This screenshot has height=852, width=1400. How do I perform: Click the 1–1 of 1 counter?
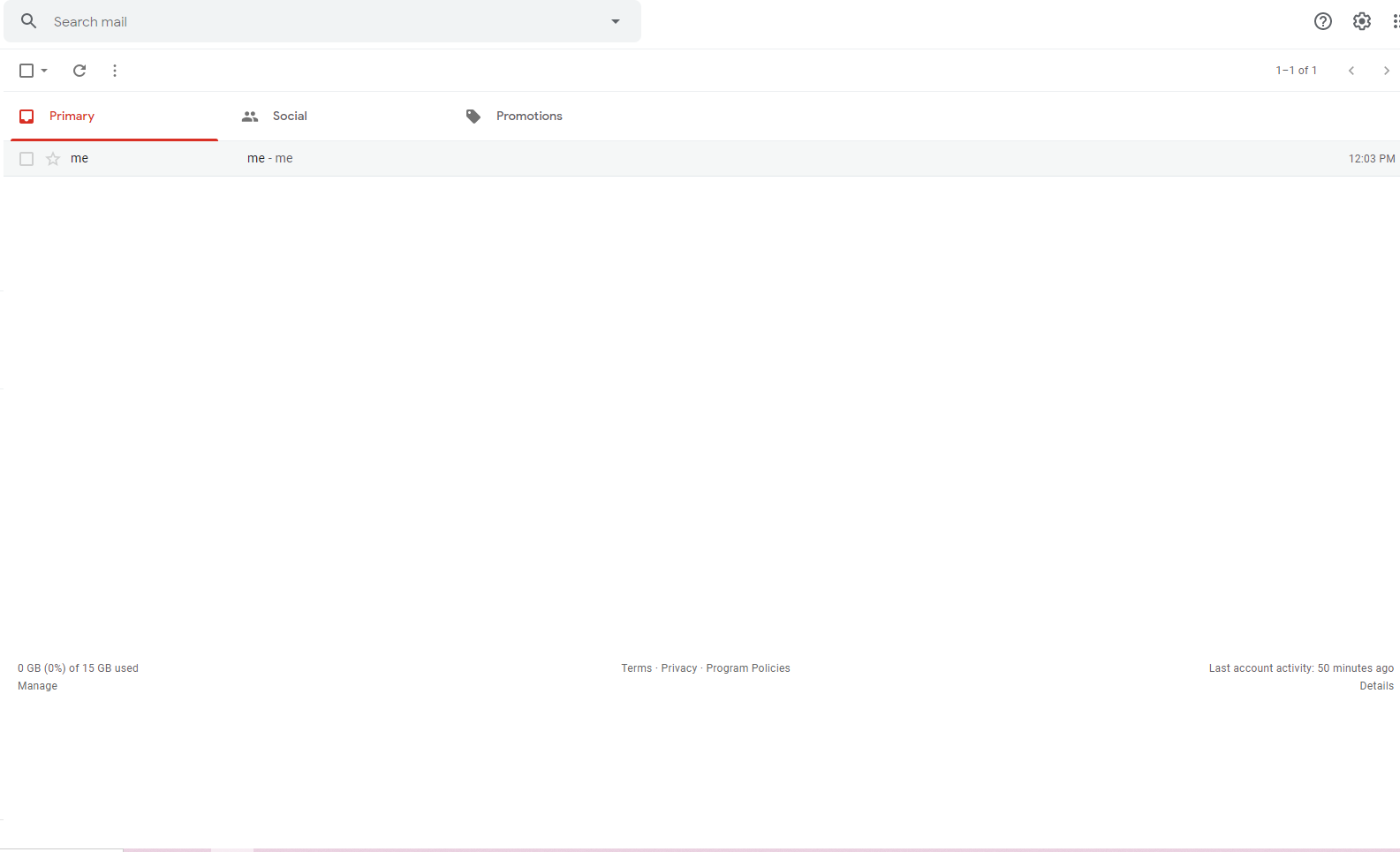coord(1296,71)
